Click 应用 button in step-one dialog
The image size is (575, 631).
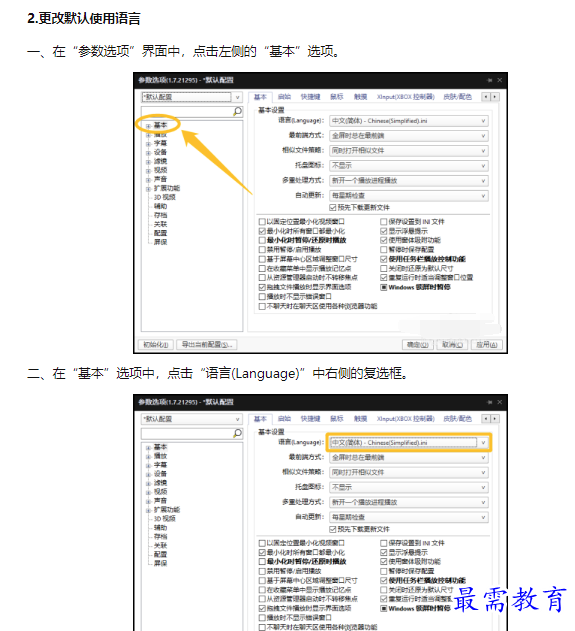[x=486, y=345]
